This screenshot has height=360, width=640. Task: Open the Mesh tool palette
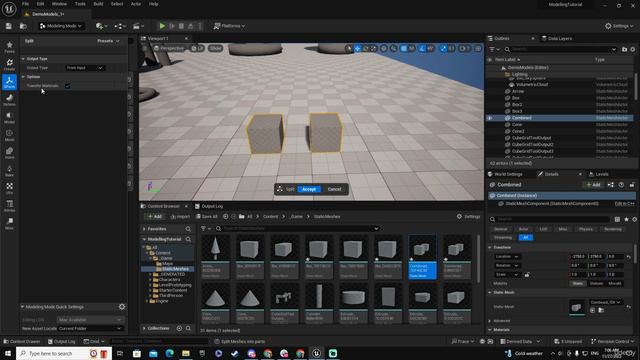[9, 135]
